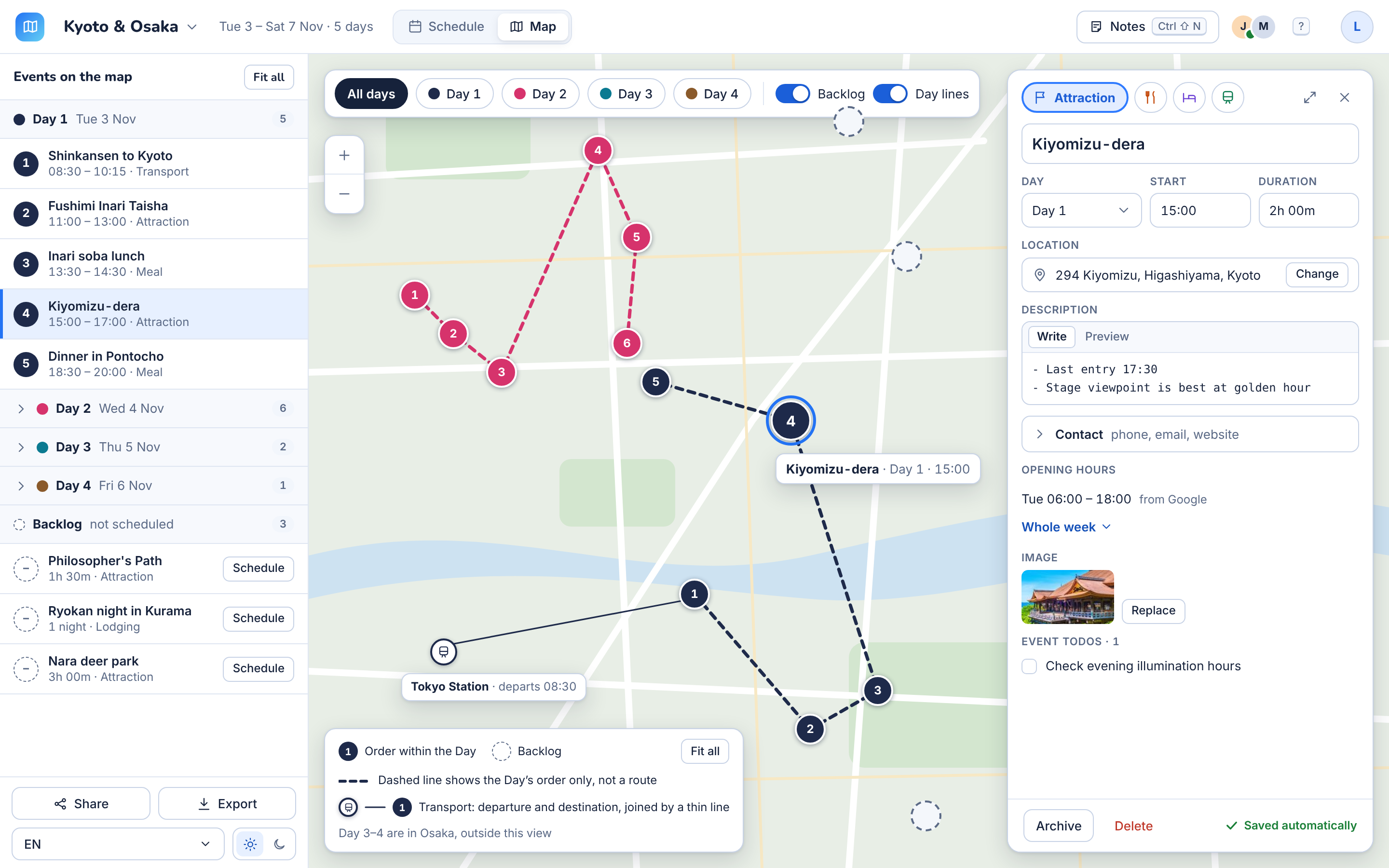Expand Whole week opening hours
Viewport: 1389px width, 868px height.
pyautogui.click(x=1066, y=527)
